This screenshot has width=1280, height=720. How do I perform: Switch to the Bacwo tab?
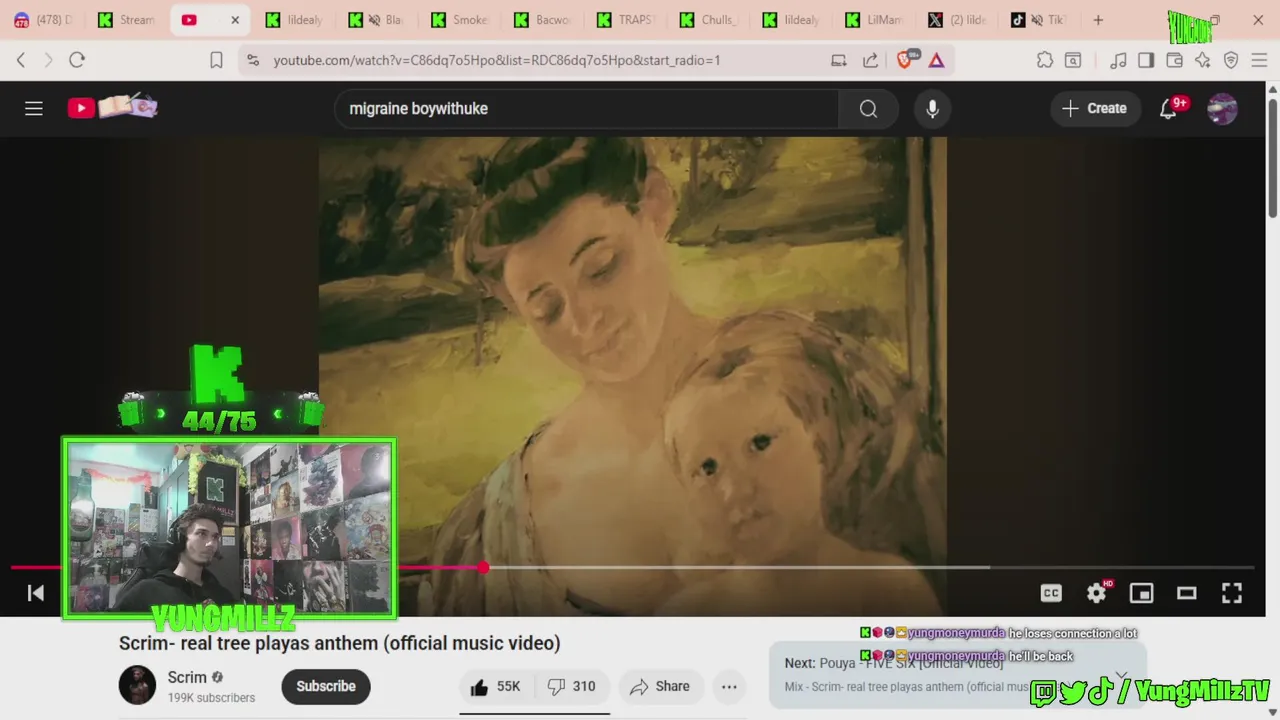[x=541, y=20]
